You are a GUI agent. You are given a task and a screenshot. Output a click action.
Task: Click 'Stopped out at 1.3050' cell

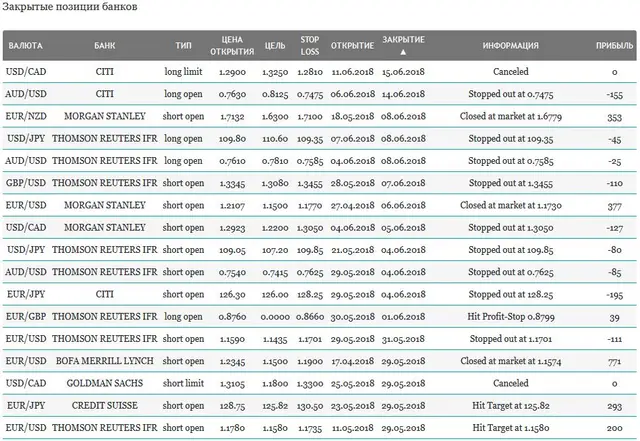pyautogui.click(x=511, y=227)
